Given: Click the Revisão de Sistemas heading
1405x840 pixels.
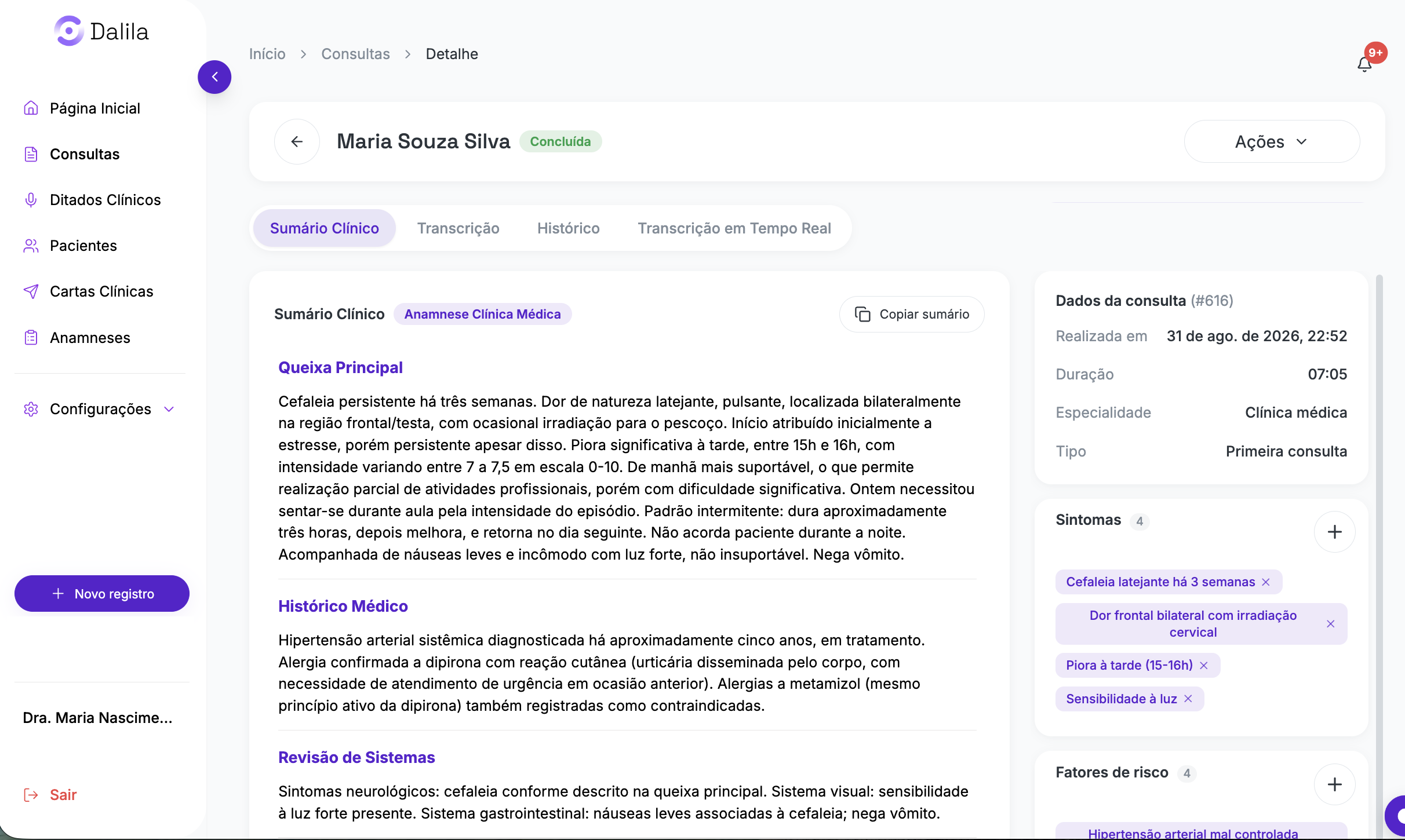Looking at the screenshot, I should point(356,757).
